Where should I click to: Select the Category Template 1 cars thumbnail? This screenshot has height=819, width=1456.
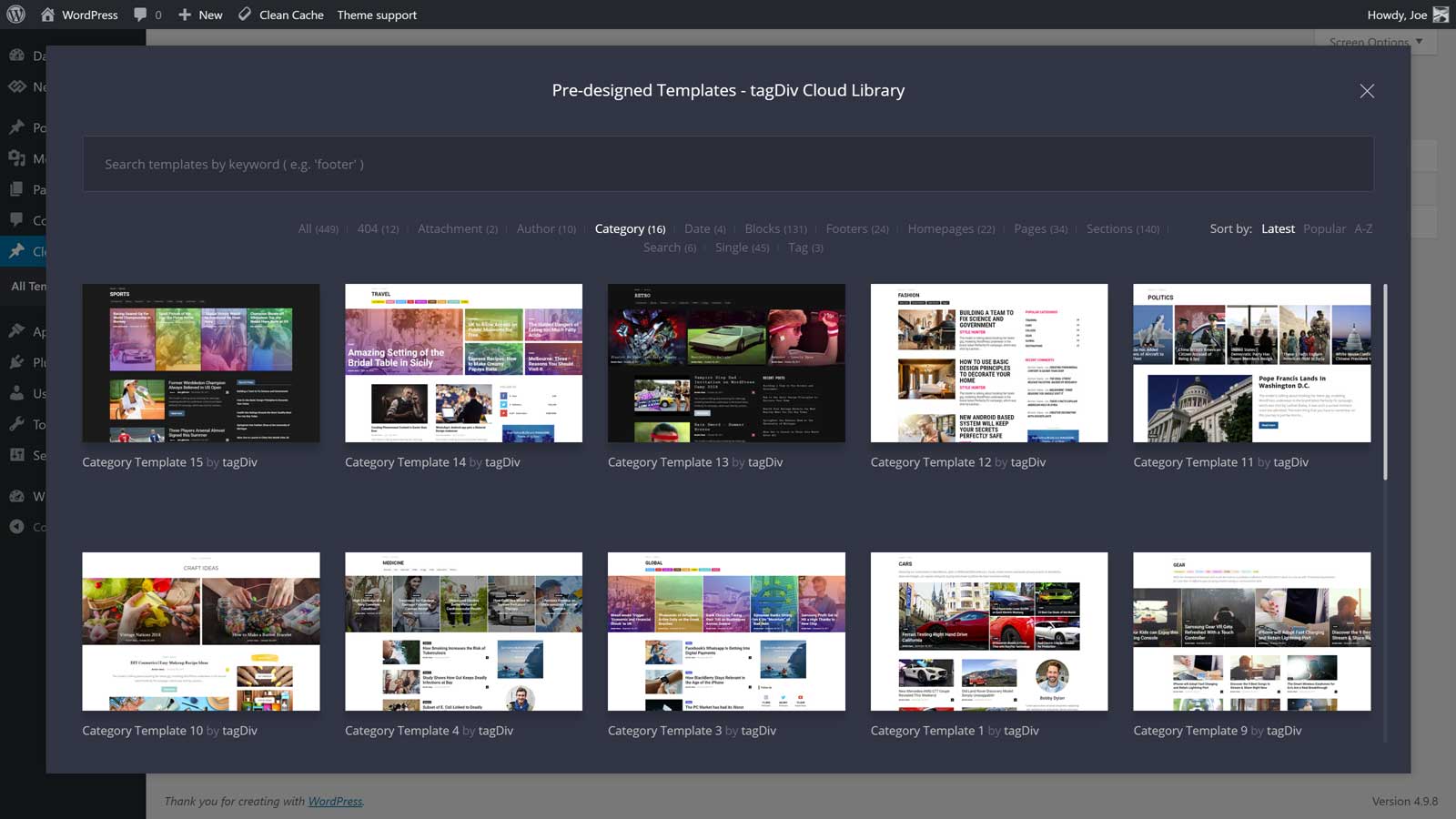click(989, 632)
